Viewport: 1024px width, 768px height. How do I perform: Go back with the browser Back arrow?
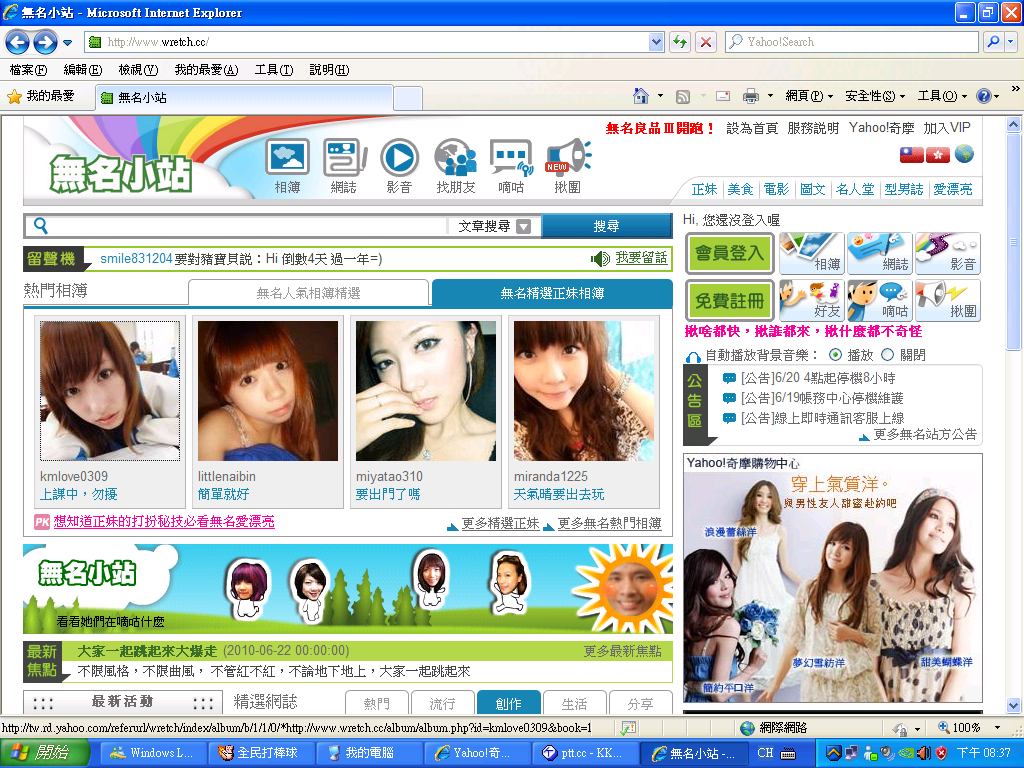point(17,42)
